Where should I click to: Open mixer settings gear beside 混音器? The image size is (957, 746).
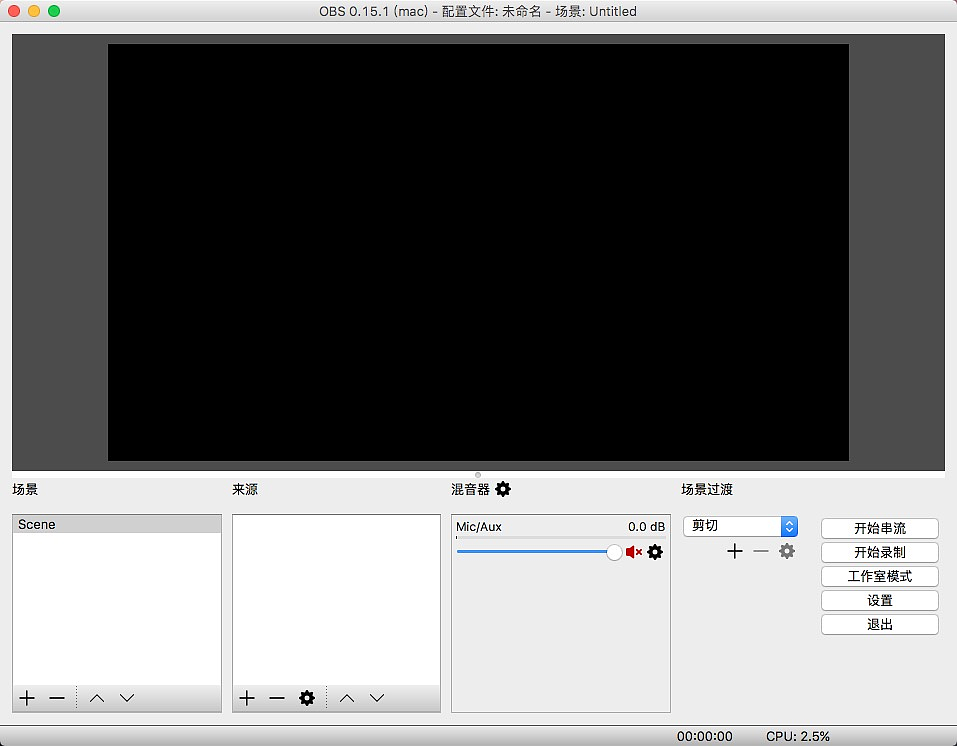pyautogui.click(x=503, y=489)
